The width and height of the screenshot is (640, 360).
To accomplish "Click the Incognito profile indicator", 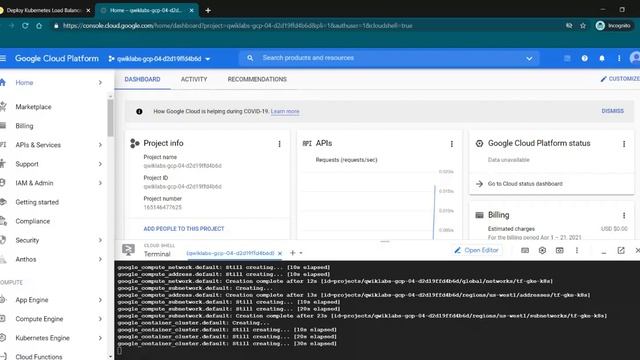I will point(613,26).
